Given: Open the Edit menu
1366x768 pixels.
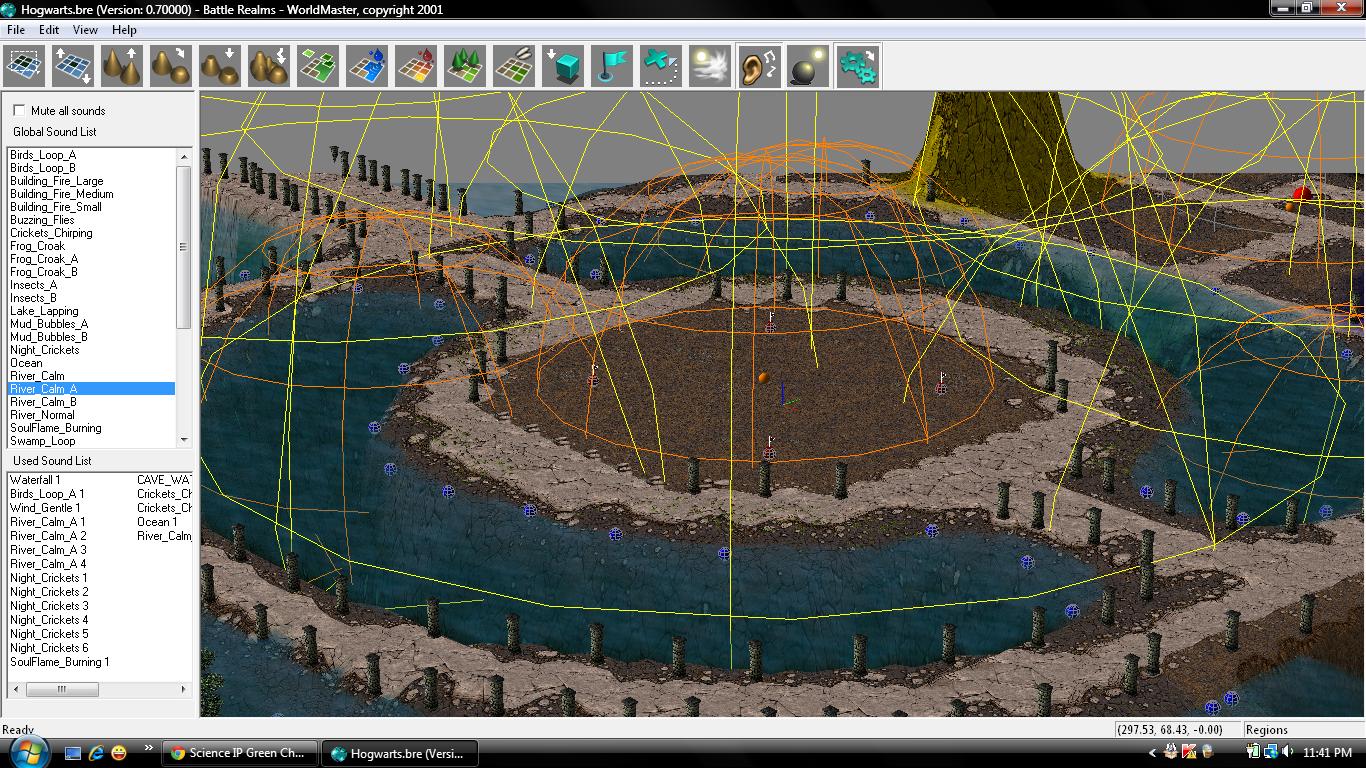Looking at the screenshot, I should [x=49, y=30].
